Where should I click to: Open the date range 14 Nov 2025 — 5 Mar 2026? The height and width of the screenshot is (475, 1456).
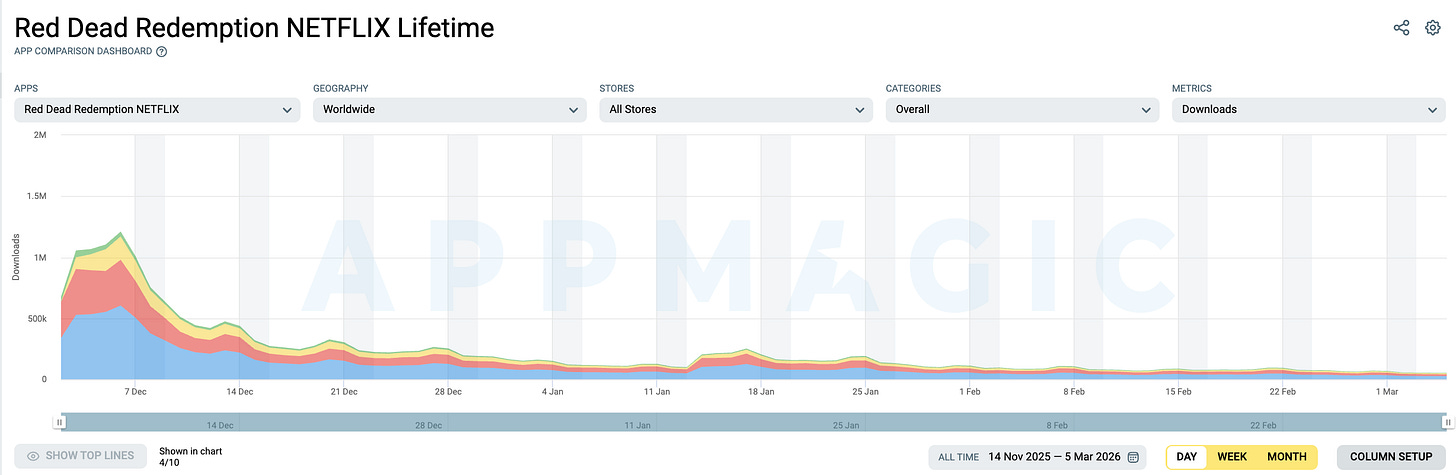tap(1053, 457)
